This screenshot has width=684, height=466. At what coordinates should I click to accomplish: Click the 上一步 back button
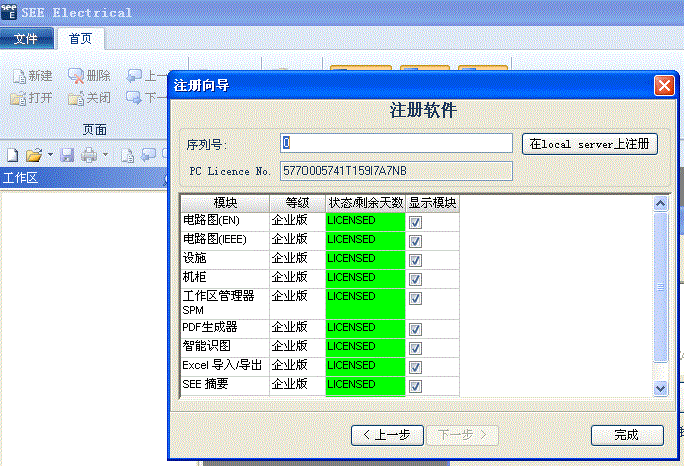[387, 435]
